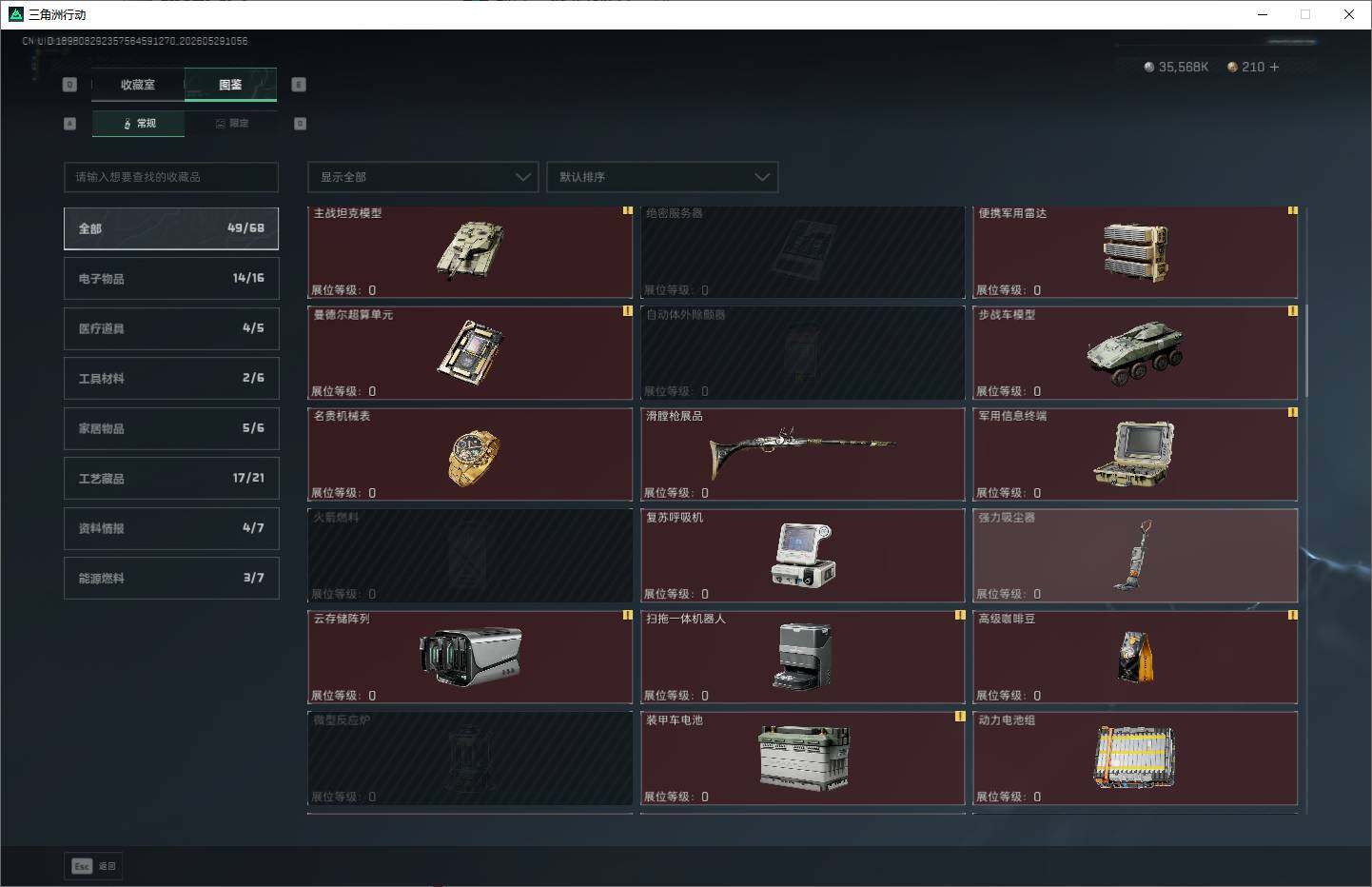Click the gold currency coin icon
The width and height of the screenshot is (1372, 887).
click(x=1232, y=67)
